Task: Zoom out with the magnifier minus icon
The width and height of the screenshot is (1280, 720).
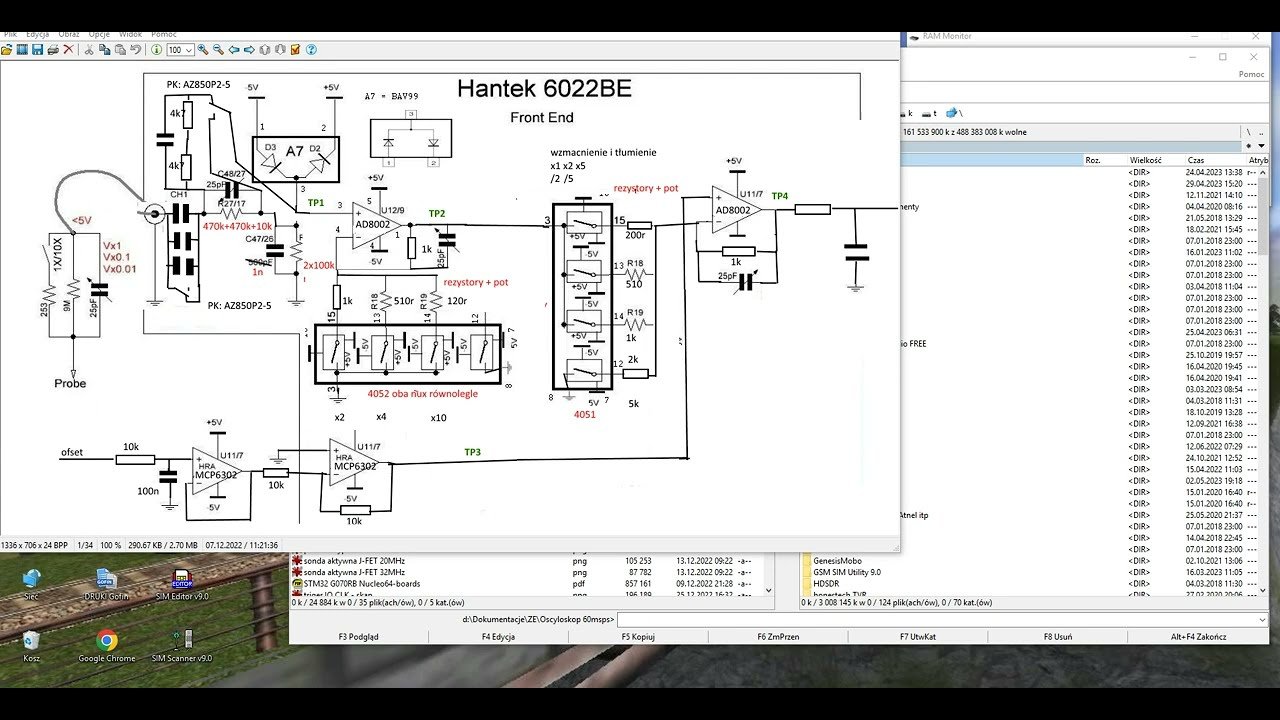Action: (218, 49)
